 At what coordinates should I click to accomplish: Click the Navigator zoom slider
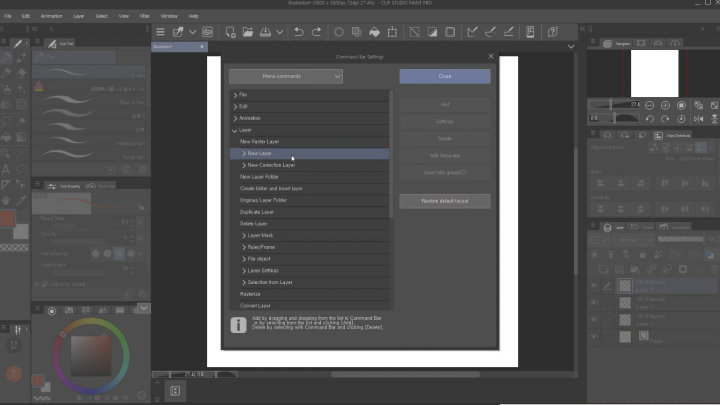(x=614, y=105)
